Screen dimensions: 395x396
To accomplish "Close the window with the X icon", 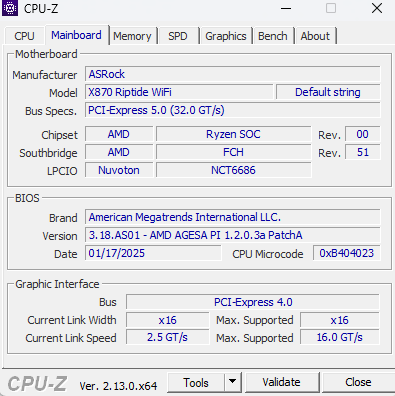I will [x=377, y=8].
